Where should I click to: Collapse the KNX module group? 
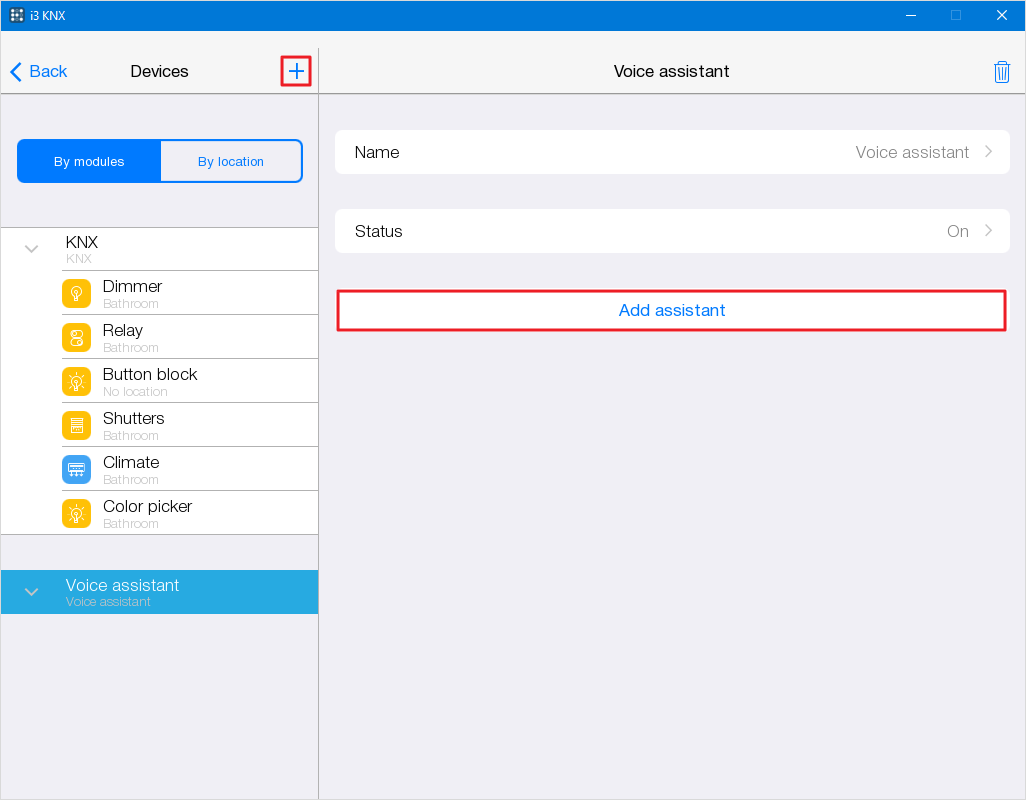coord(31,249)
